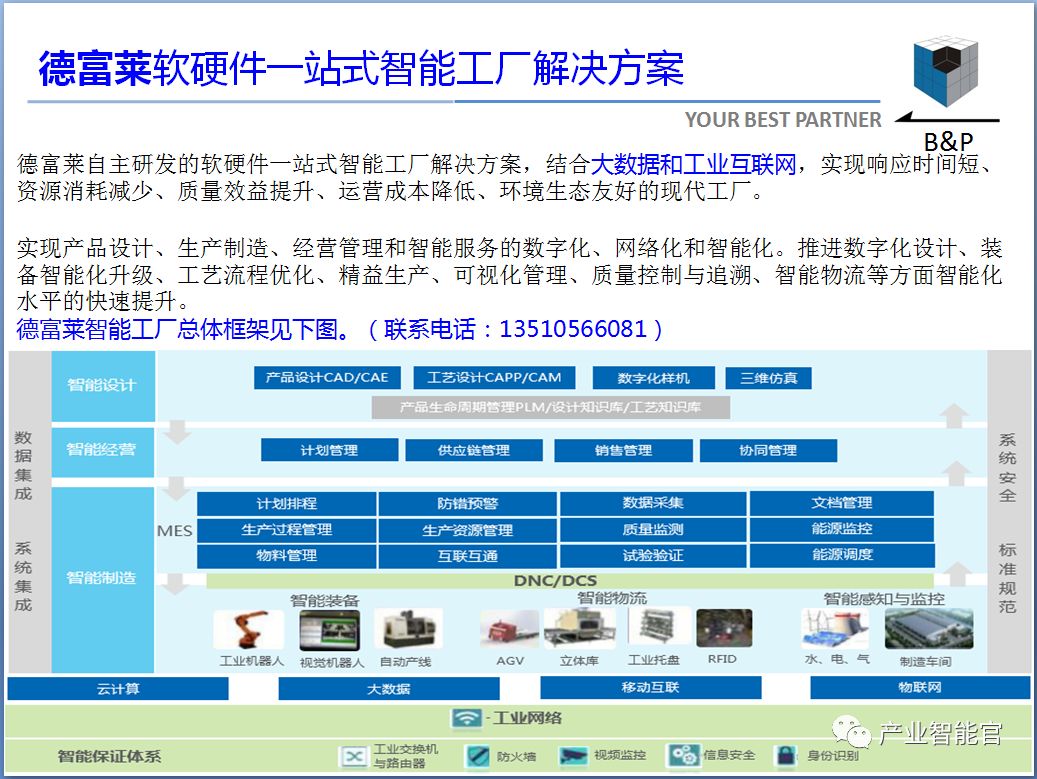The image size is (1037, 779).
Task: Click the RFID image
Action: [724, 628]
